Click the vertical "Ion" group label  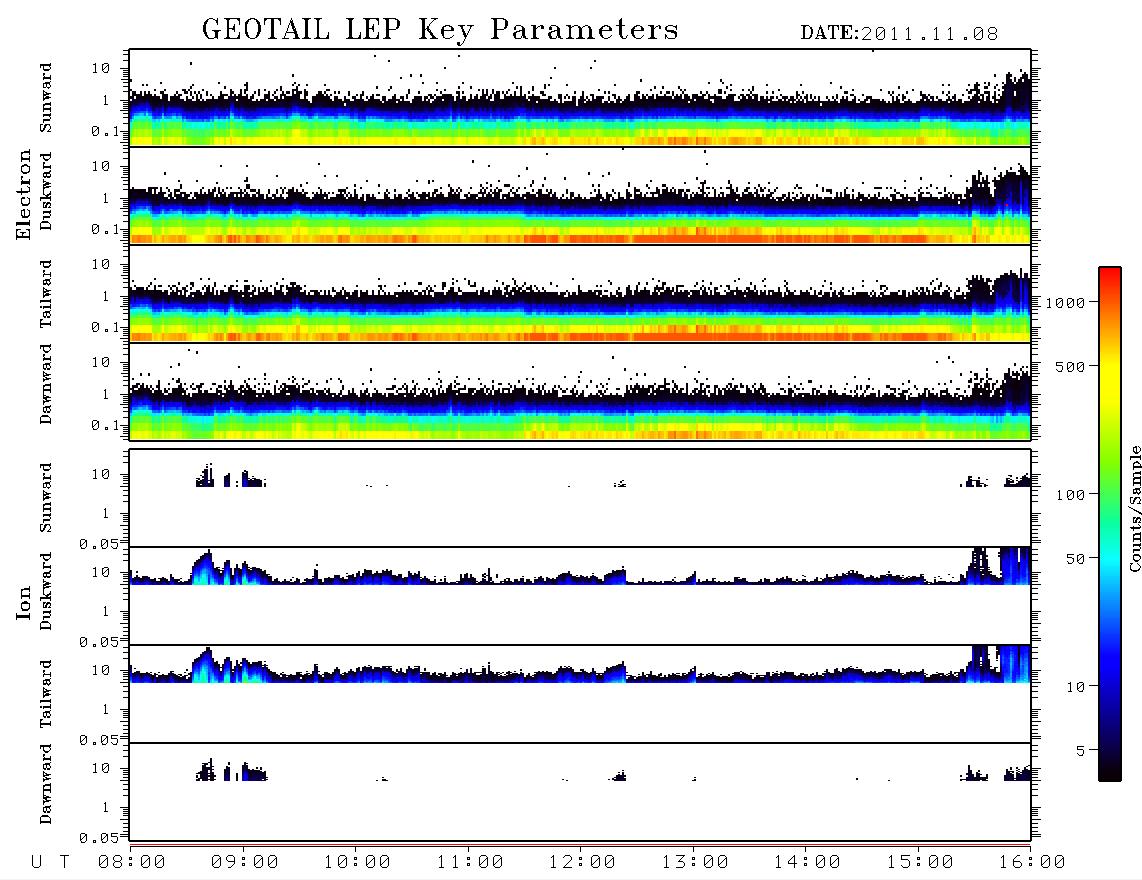(23, 602)
